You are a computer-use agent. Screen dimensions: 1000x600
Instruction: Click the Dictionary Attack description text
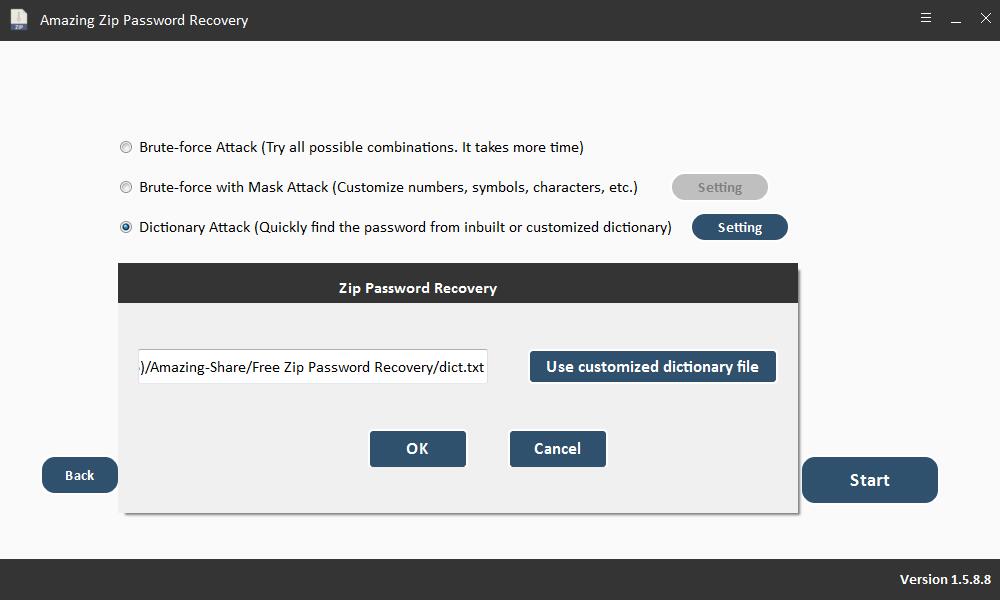405,227
